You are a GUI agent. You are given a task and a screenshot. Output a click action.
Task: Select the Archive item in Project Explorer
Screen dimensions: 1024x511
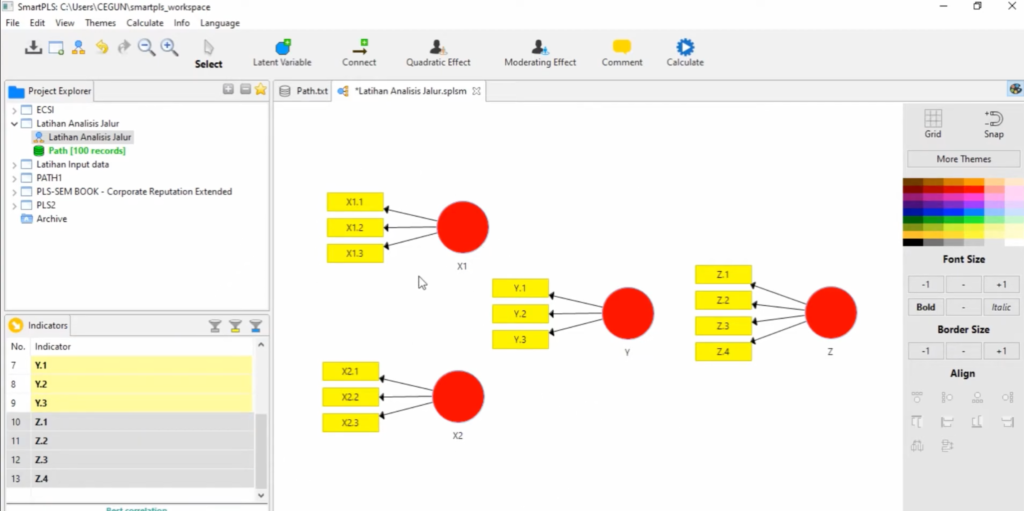click(x=52, y=219)
